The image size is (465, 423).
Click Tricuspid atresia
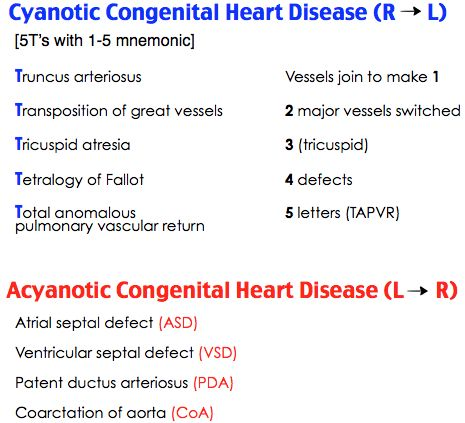click(73, 145)
